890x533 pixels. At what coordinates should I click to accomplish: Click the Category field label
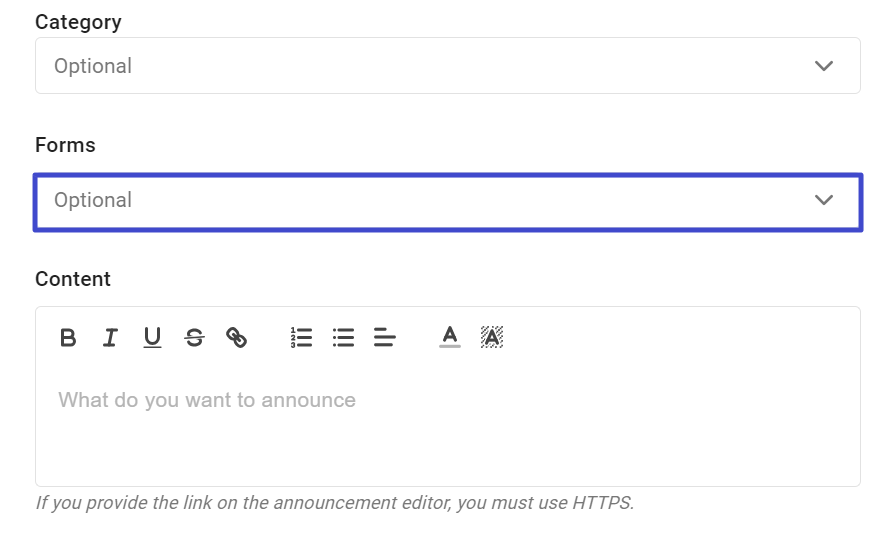(78, 22)
